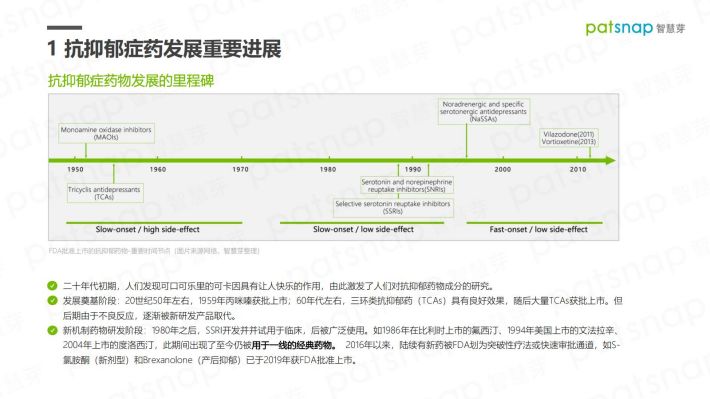Image resolution: width=710 pixels, height=399 pixels.
Task: Click the Fast-onset / low side-effect caption
Action: click(x=538, y=230)
